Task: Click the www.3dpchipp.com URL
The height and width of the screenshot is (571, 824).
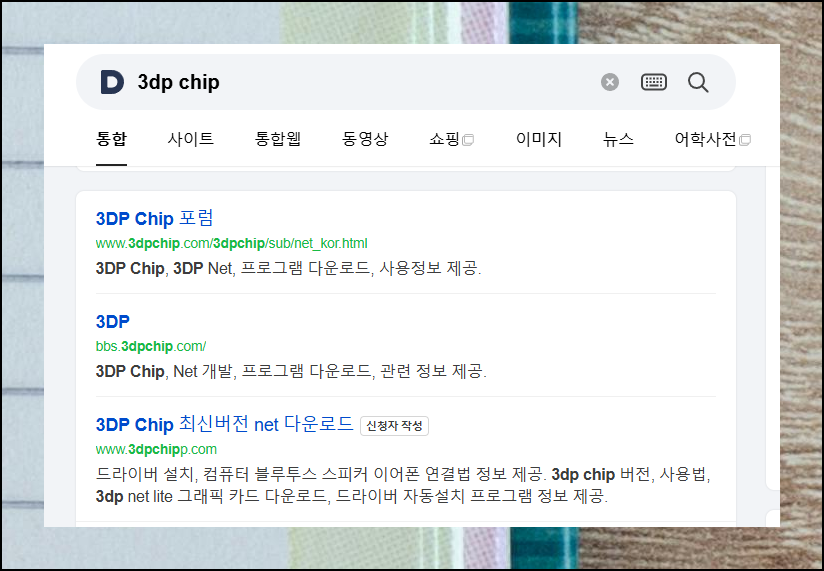Action: click(x=156, y=449)
